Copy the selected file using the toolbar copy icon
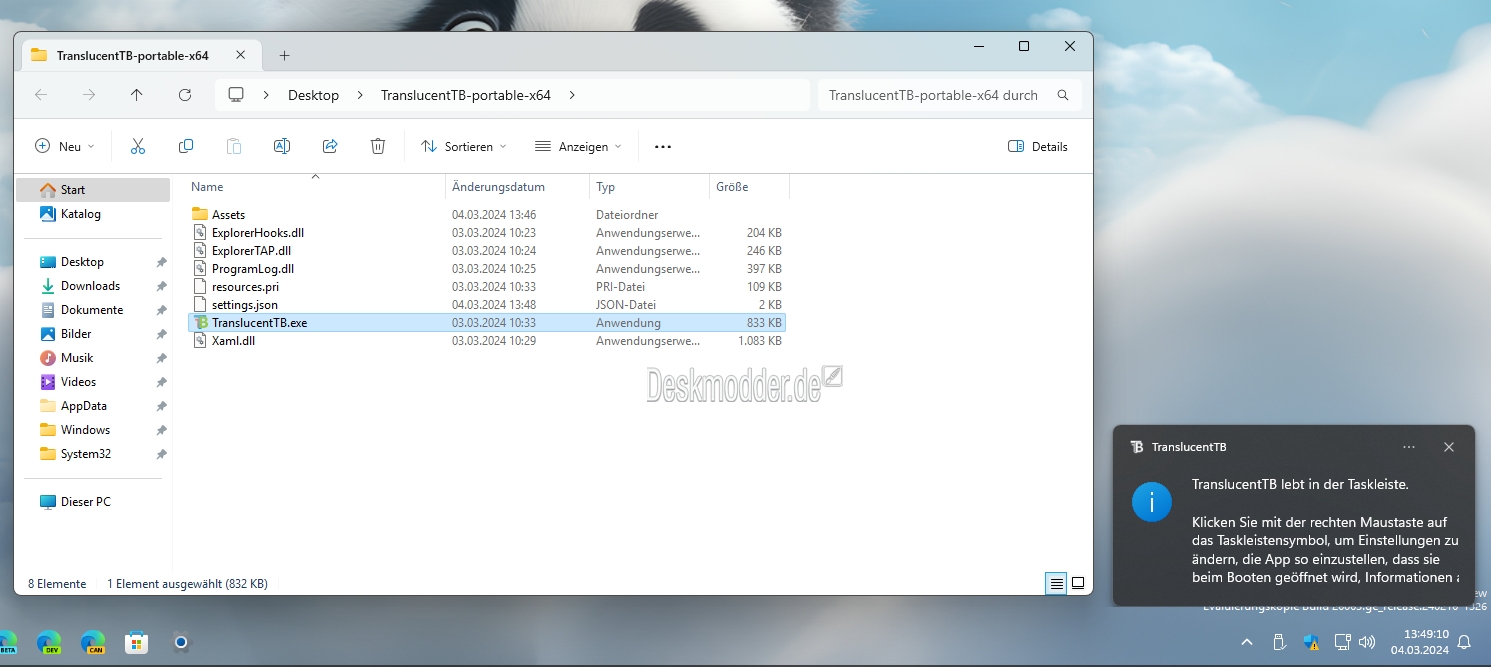Image resolution: width=1491 pixels, height=667 pixels. click(x=186, y=146)
